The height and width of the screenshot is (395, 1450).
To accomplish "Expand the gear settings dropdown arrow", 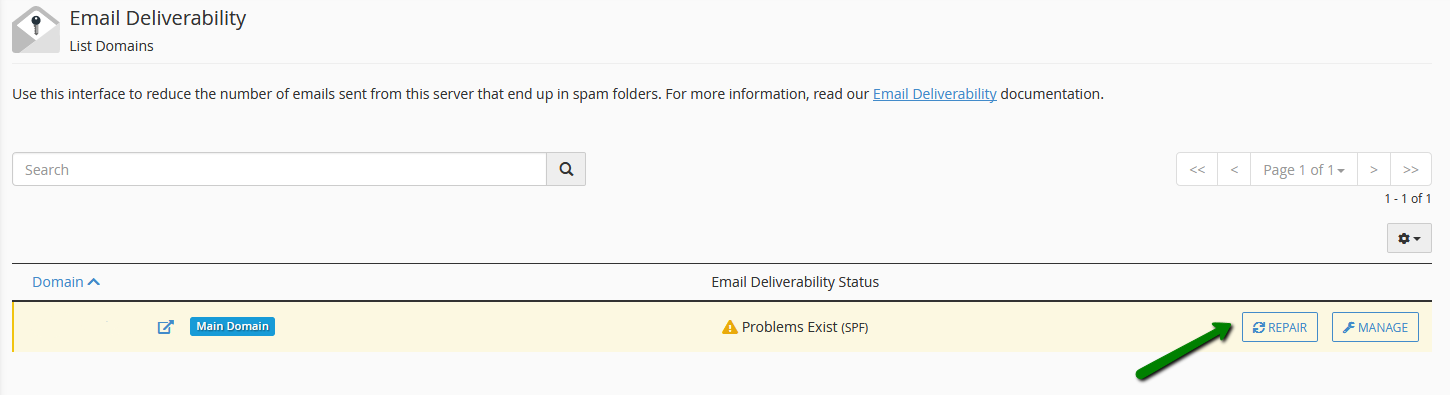I will pos(1417,239).
